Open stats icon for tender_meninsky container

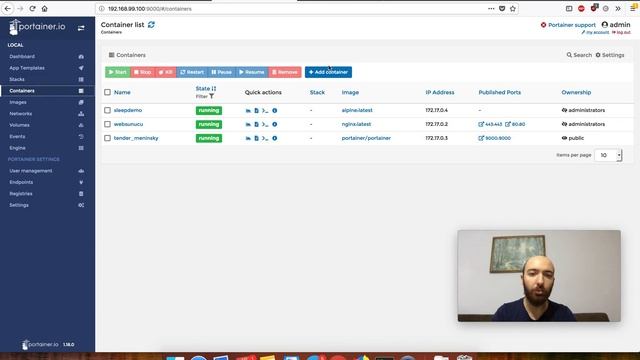(x=248, y=138)
